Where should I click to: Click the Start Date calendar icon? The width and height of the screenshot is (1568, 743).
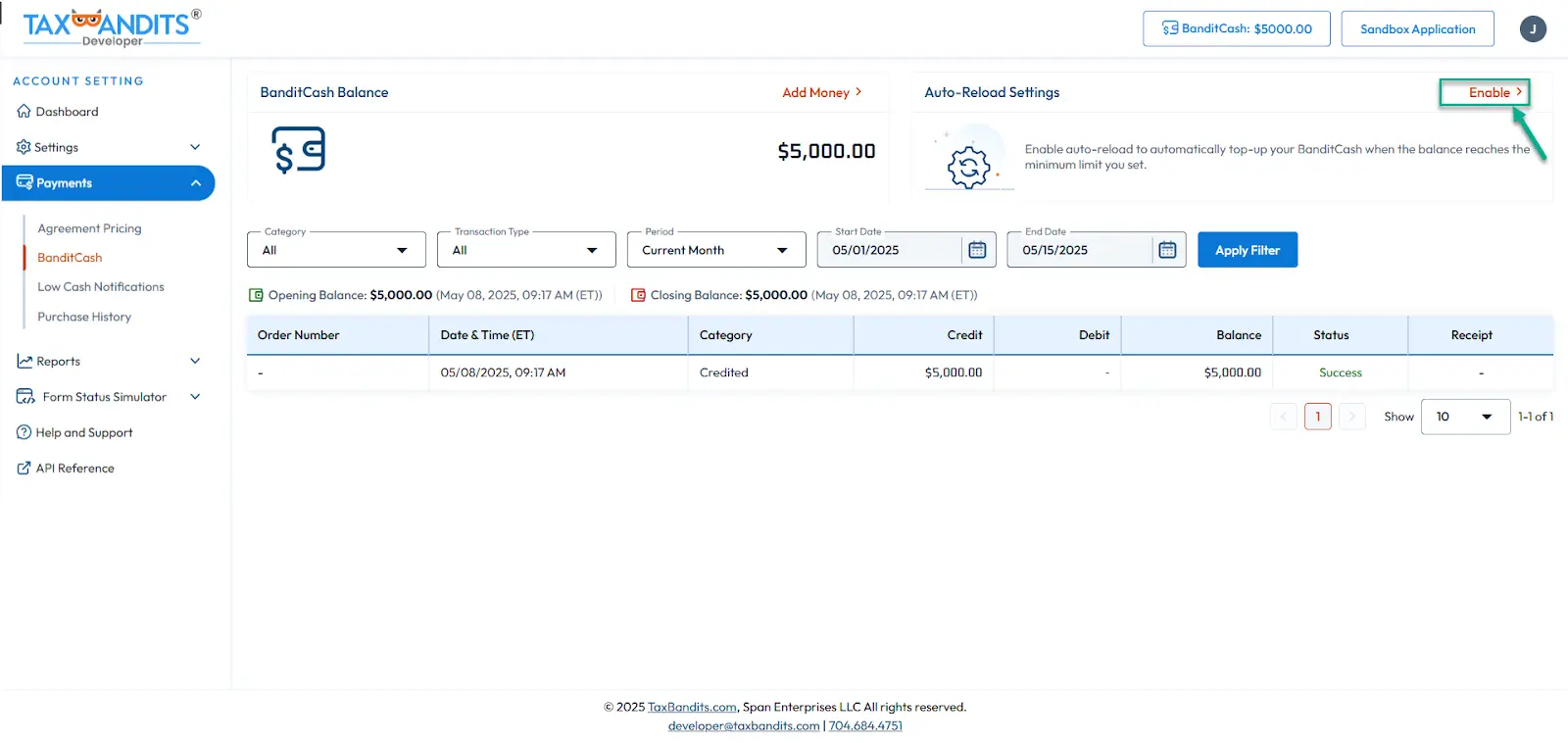[x=977, y=250]
